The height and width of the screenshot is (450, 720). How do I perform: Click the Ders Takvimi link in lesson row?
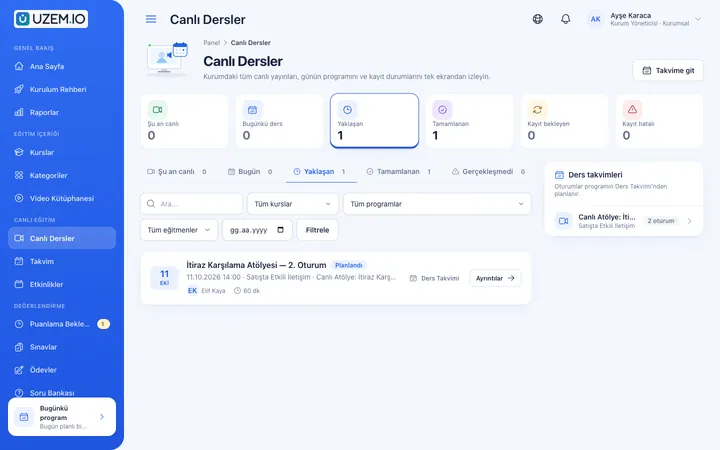point(434,278)
